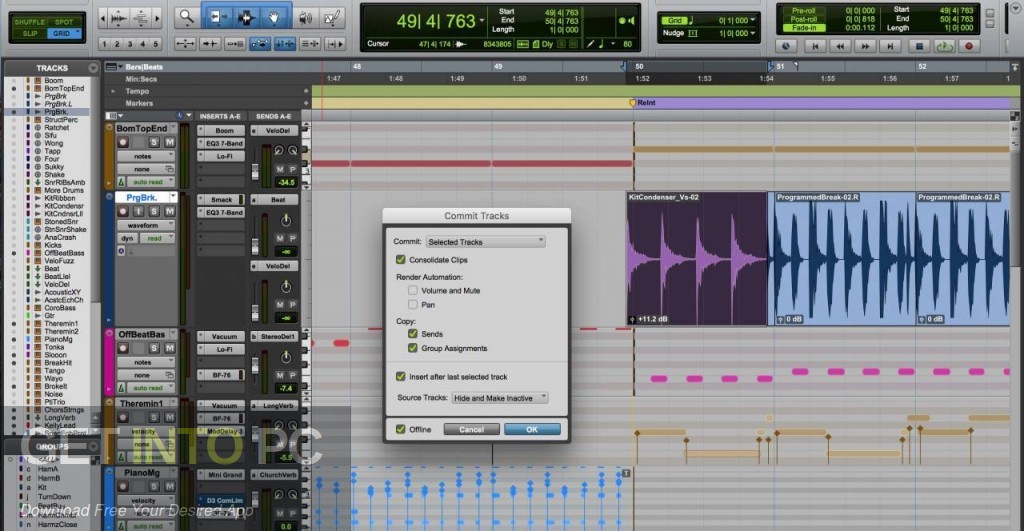Click the horizontal zoom-in right arrow
This screenshot has width=1024, height=531.
(x=157, y=18)
